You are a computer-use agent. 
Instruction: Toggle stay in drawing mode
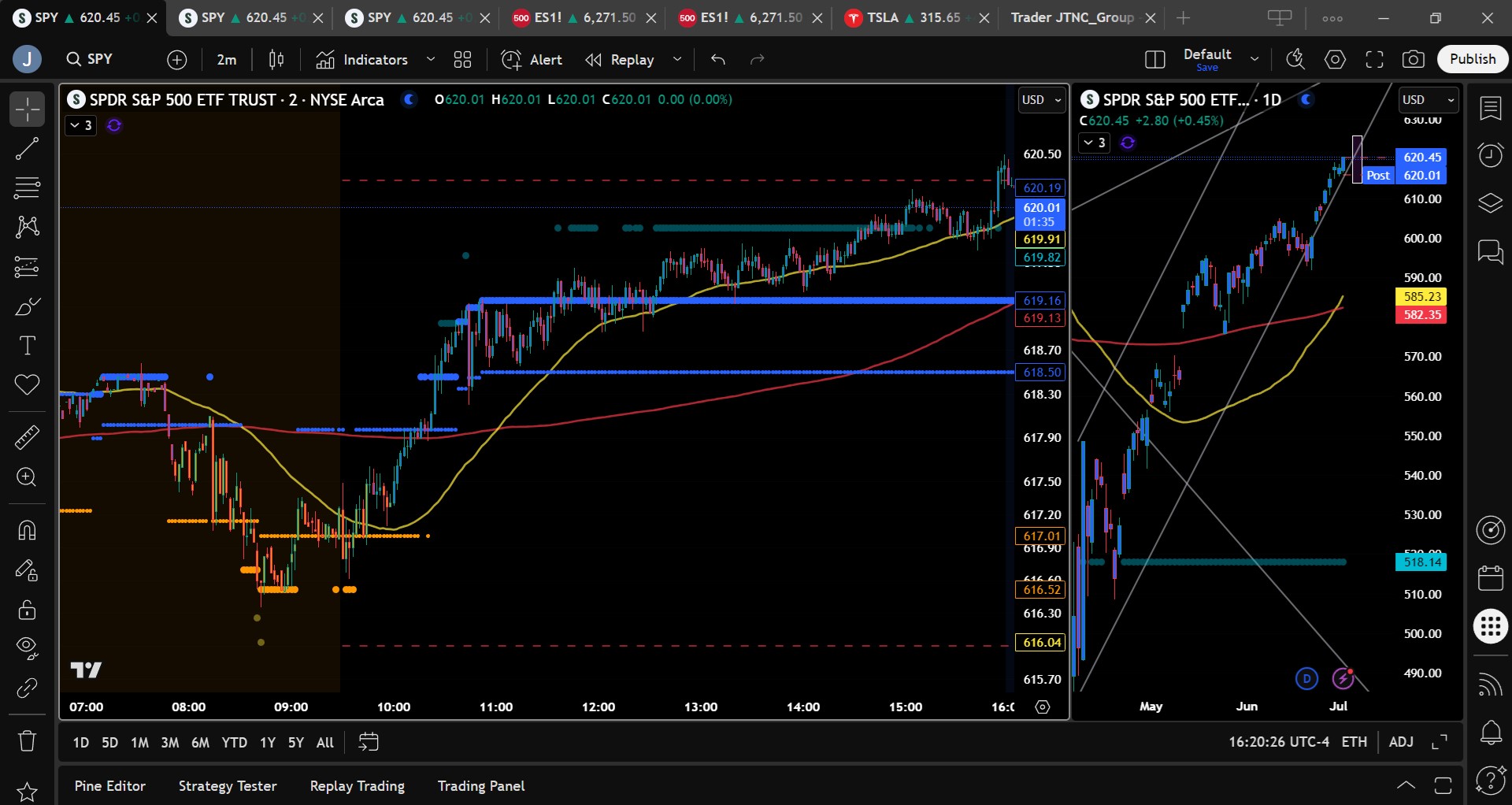pos(27,570)
